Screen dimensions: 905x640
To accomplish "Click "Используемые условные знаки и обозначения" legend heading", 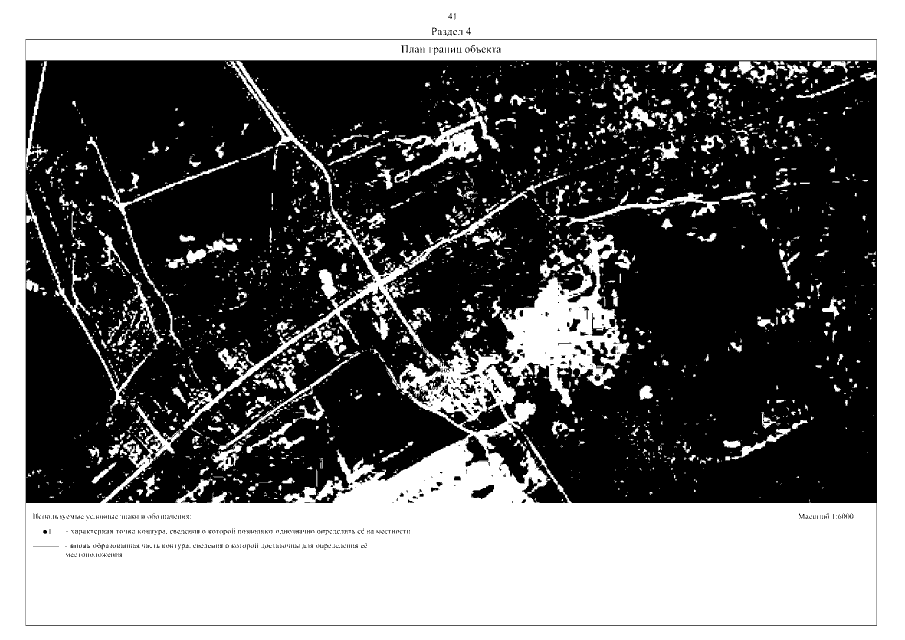I will (110, 517).
